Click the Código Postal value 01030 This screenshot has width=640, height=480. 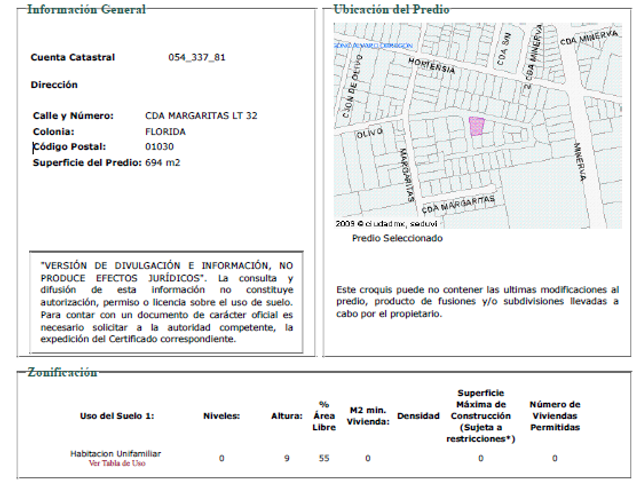(159, 147)
